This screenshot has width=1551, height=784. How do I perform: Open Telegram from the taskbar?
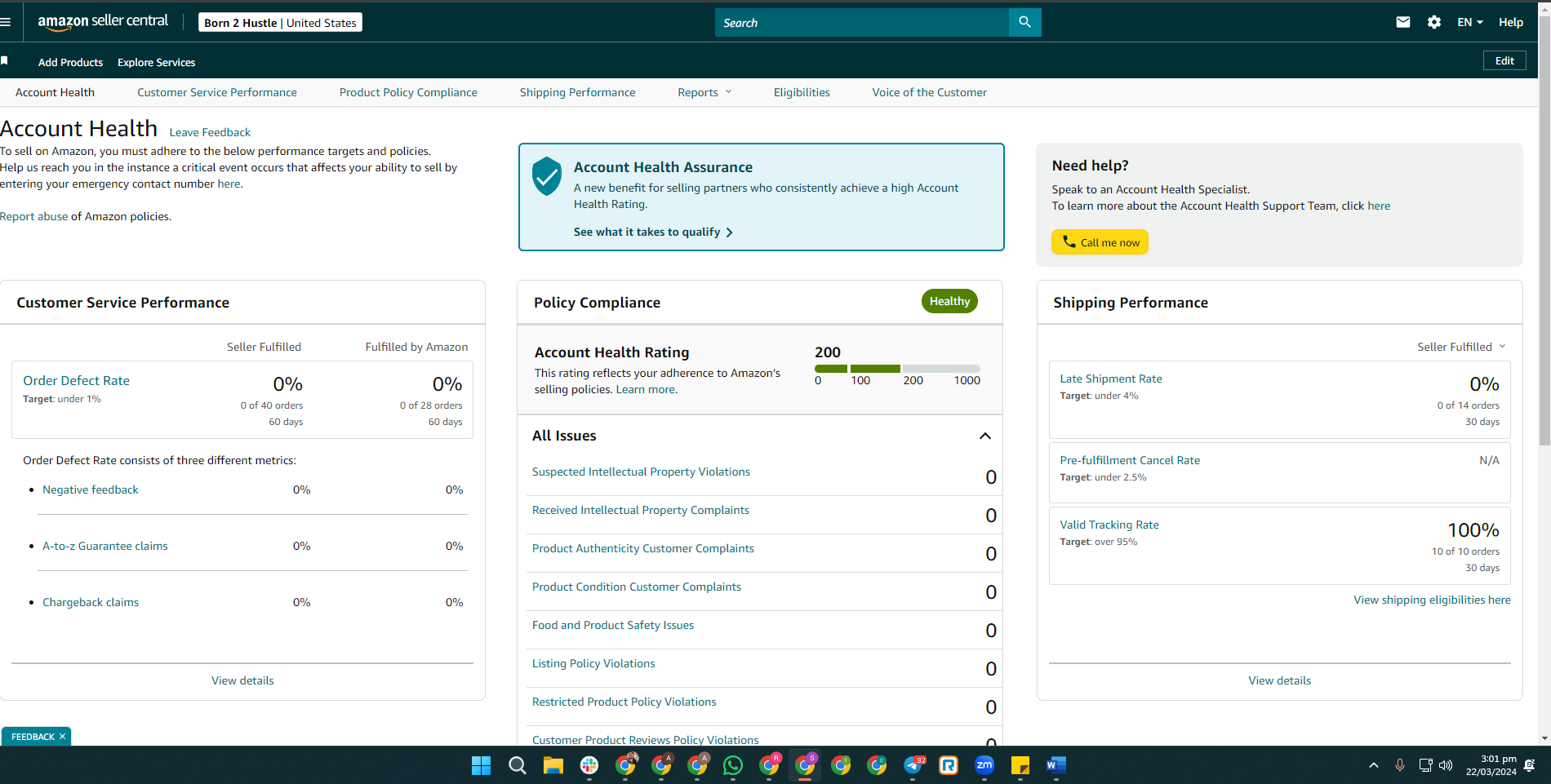coord(913,765)
